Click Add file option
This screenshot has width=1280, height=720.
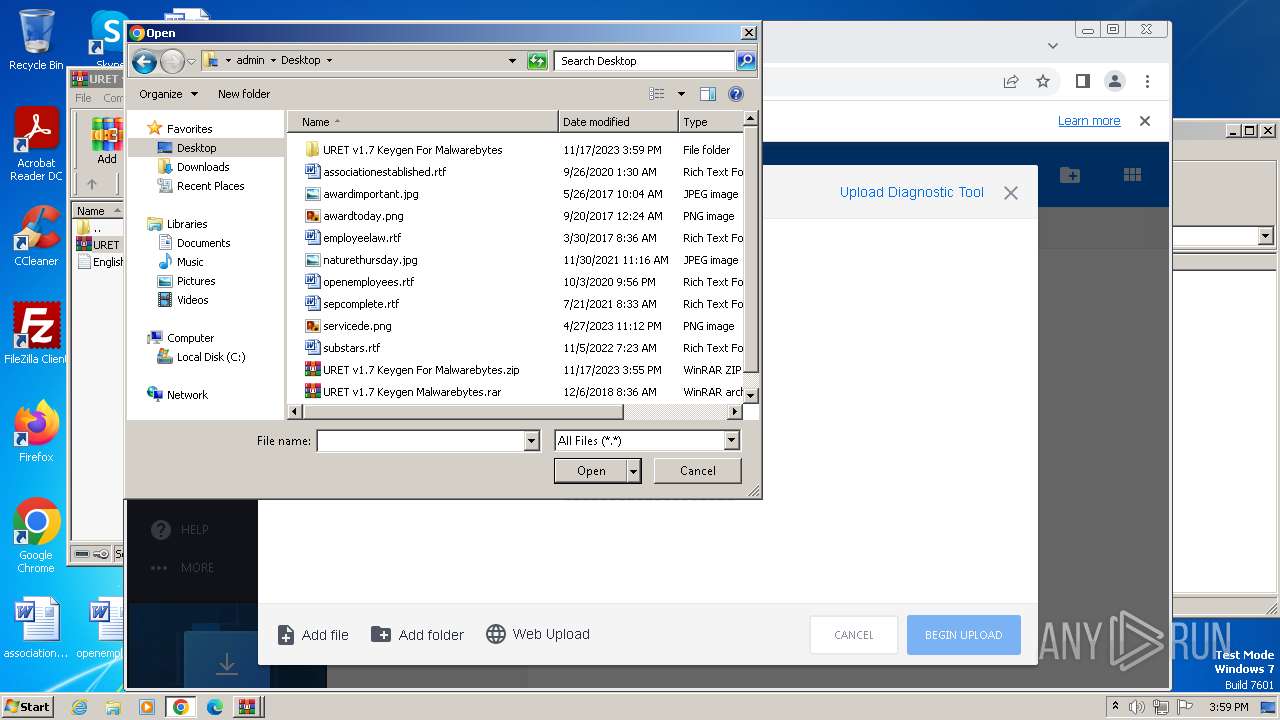[313, 635]
